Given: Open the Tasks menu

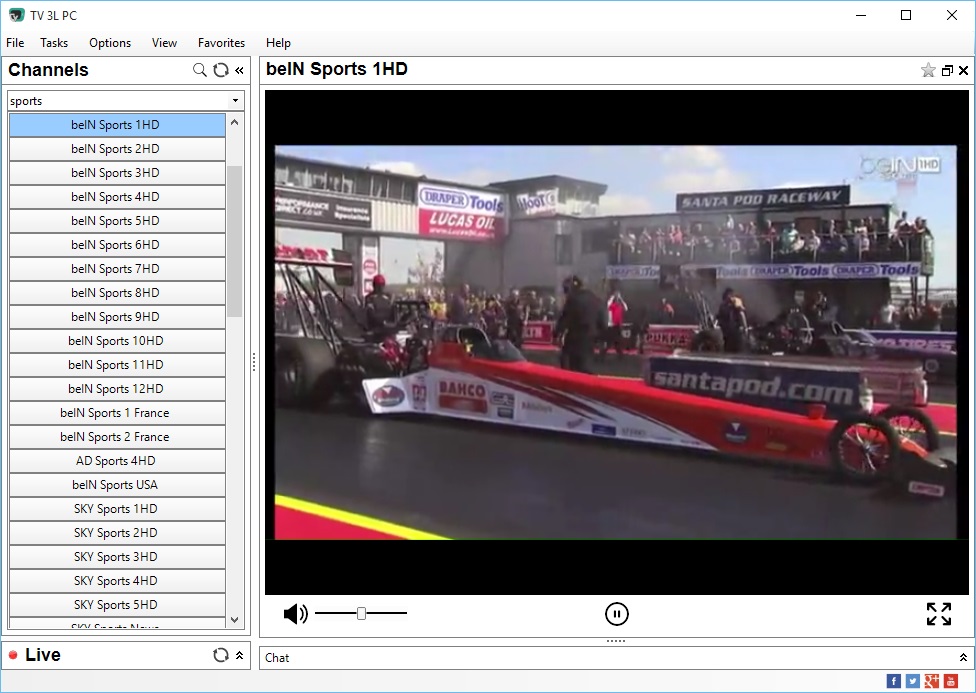Looking at the screenshot, I should tap(54, 43).
